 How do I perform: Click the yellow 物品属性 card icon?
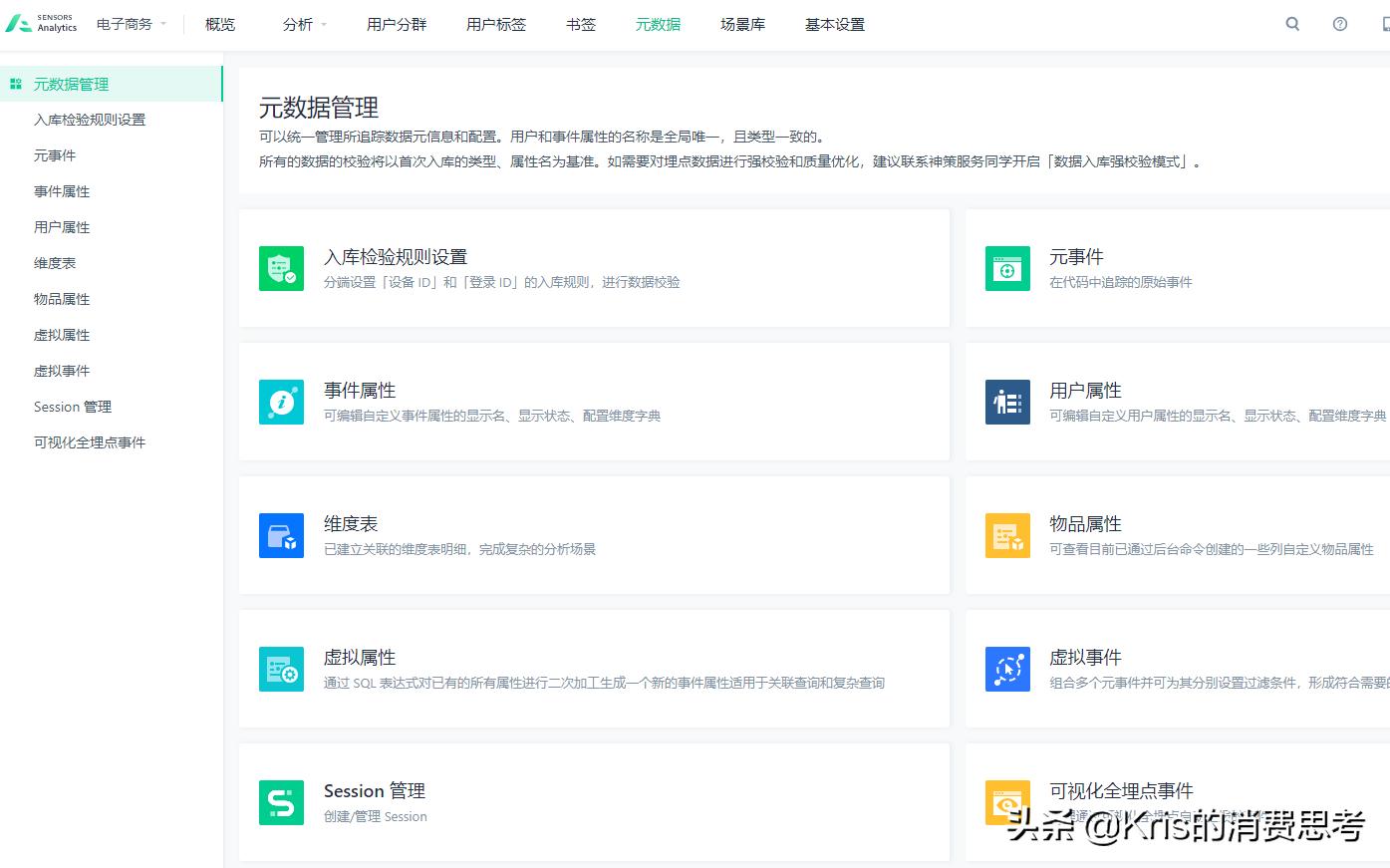pyautogui.click(x=1007, y=535)
